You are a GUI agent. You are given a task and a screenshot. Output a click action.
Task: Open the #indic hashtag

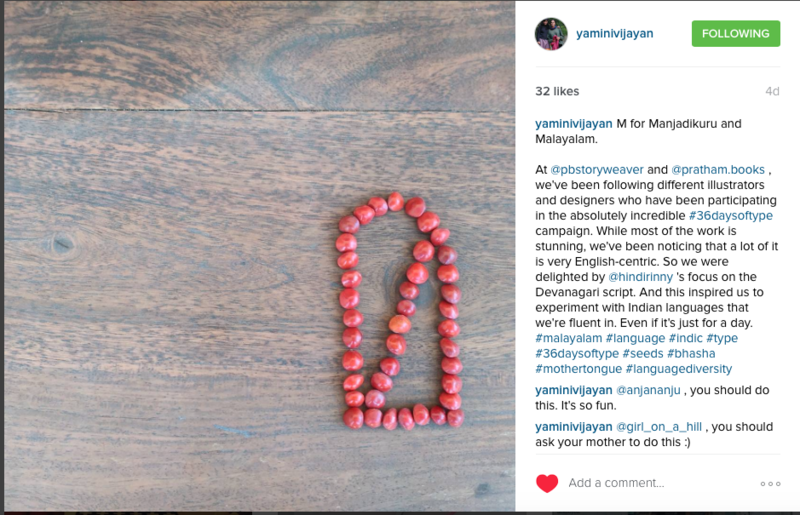point(685,338)
